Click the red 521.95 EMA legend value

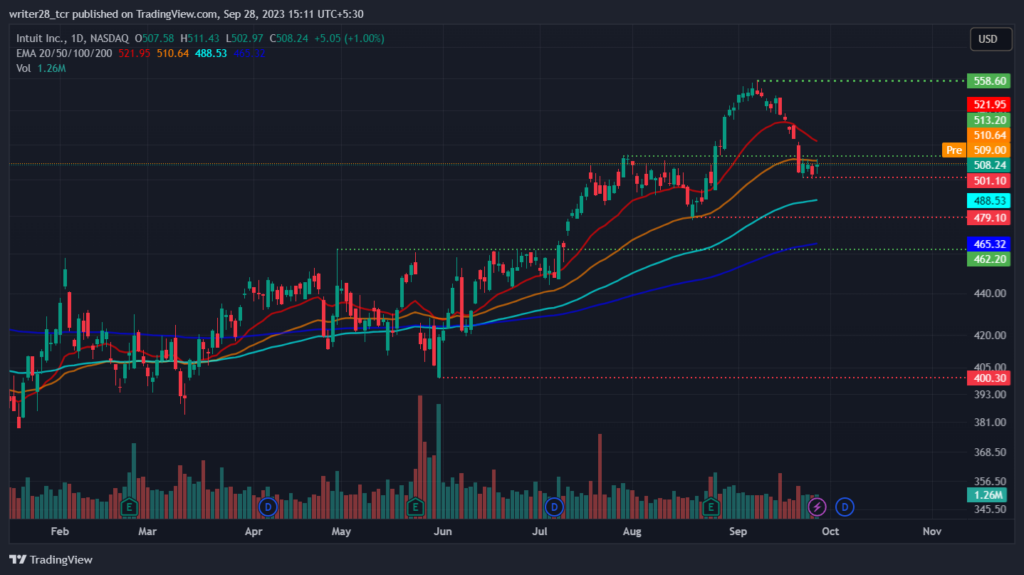[134, 54]
